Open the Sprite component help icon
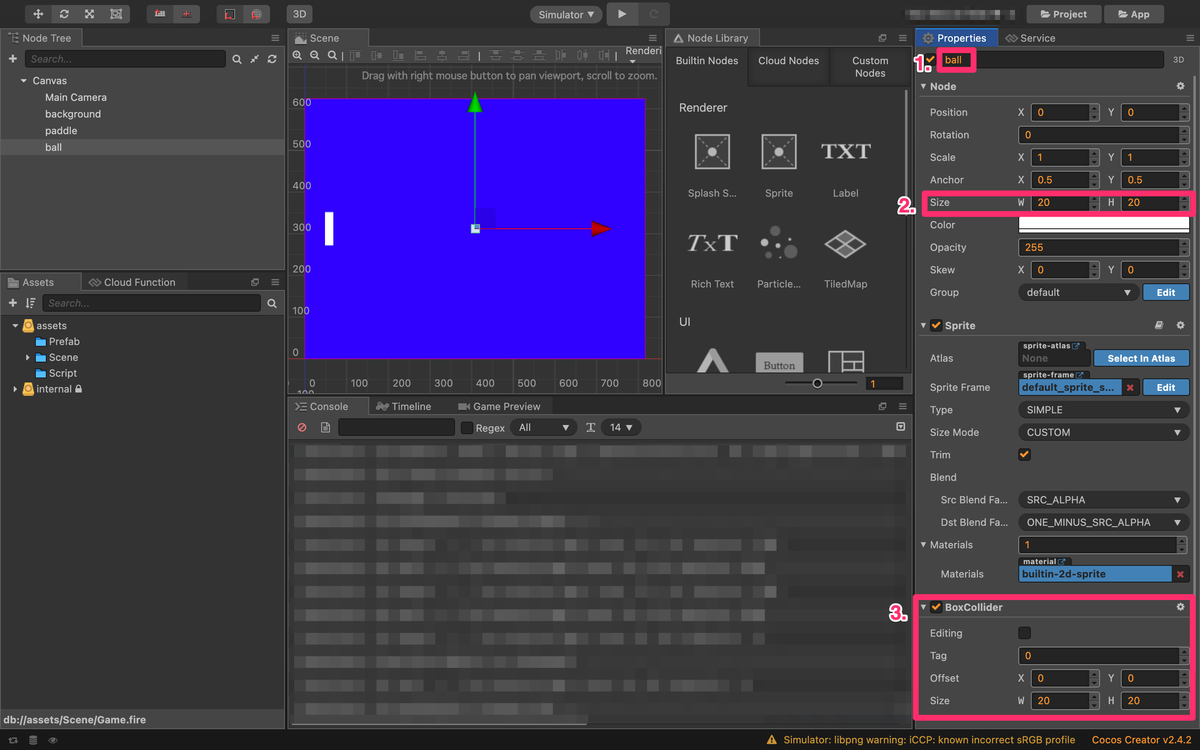Screen dimensions: 1200x750 pyautogui.click(x=1159, y=325)
